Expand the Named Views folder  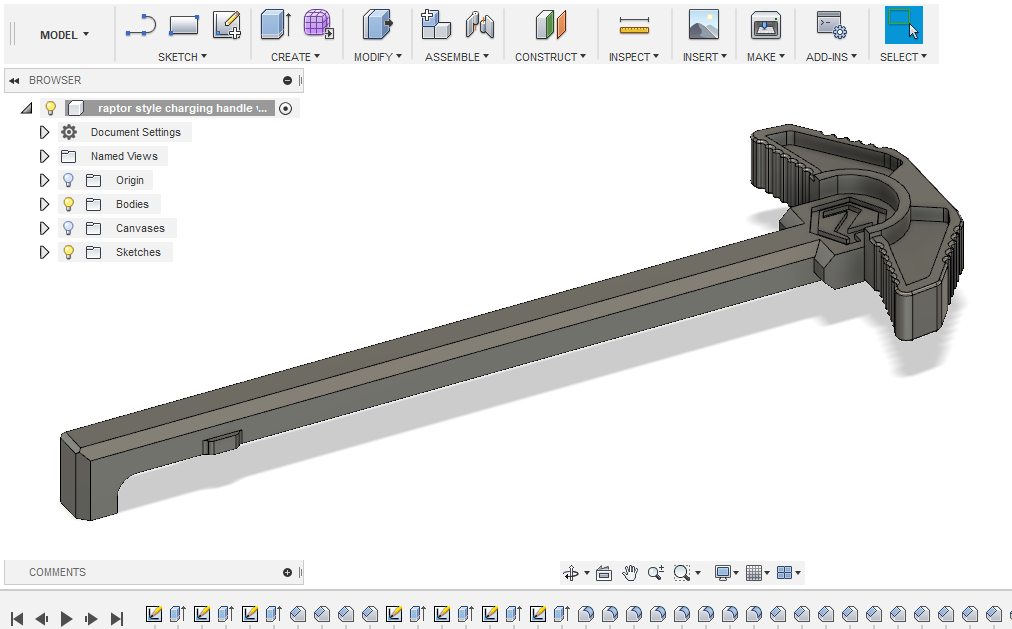(x=44, y=156)
